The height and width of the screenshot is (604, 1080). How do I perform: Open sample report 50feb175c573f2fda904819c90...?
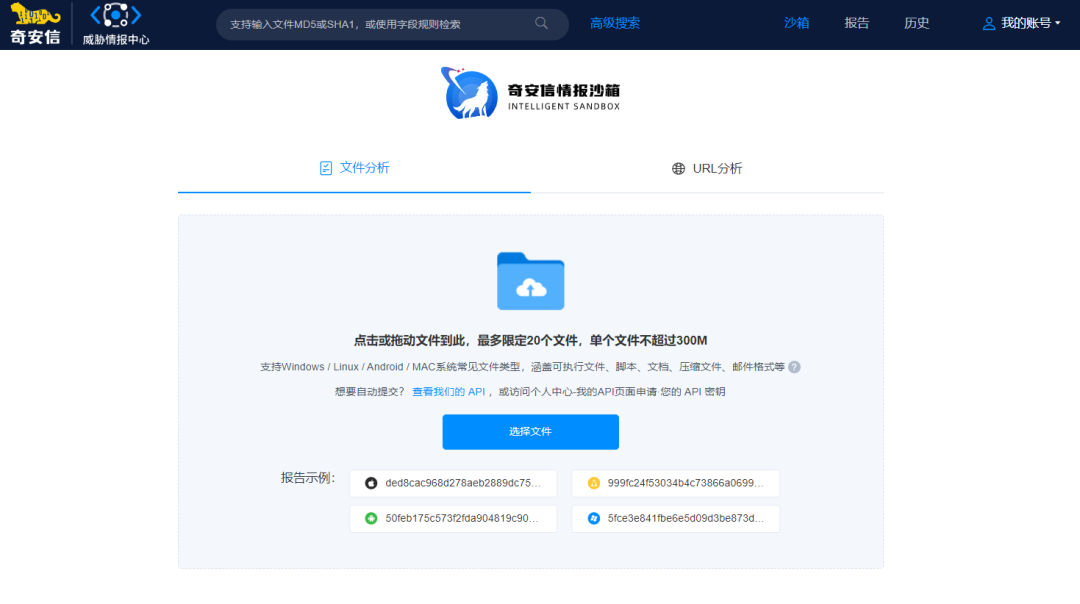pyautogui.click(x=453, y=519)
